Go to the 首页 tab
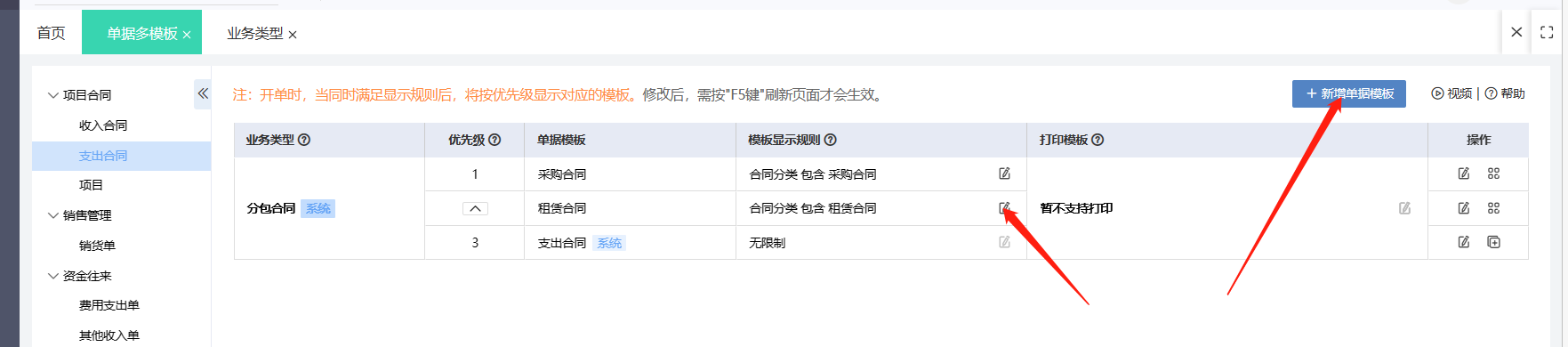The image size is (1568, 347). click(x=51, y=33)
